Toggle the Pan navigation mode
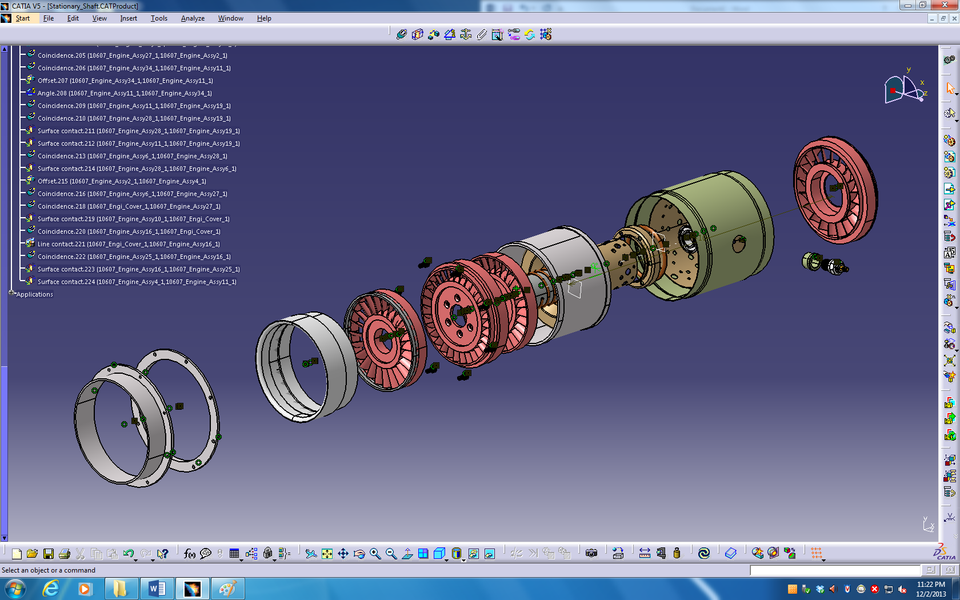The height and width of the screenshot is (600, 960). point(341,551)
